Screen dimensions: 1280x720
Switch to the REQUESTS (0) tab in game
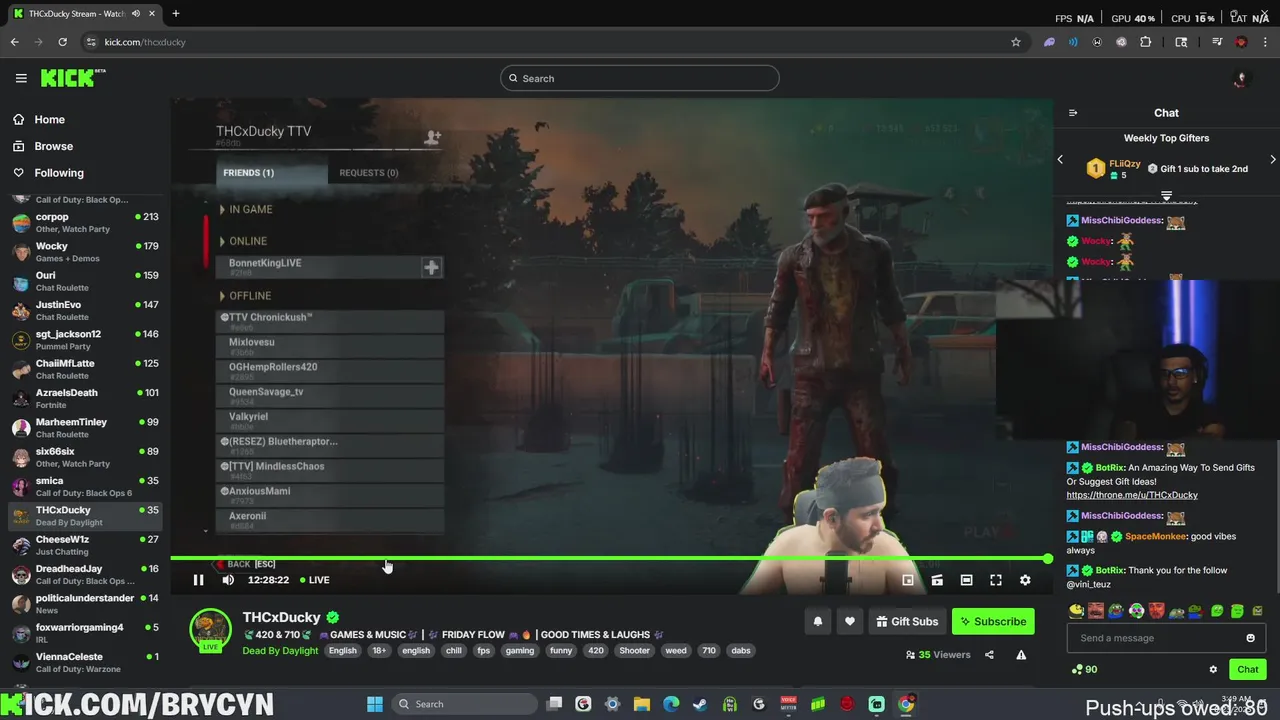(x=368, y=173)
